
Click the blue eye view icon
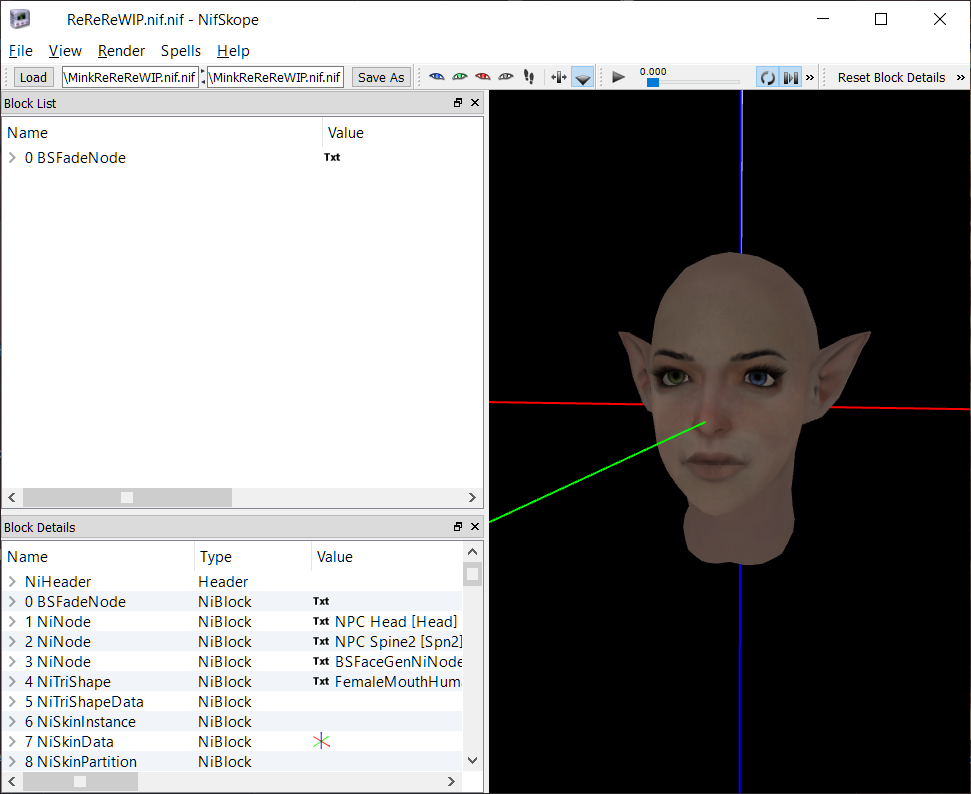437,77
